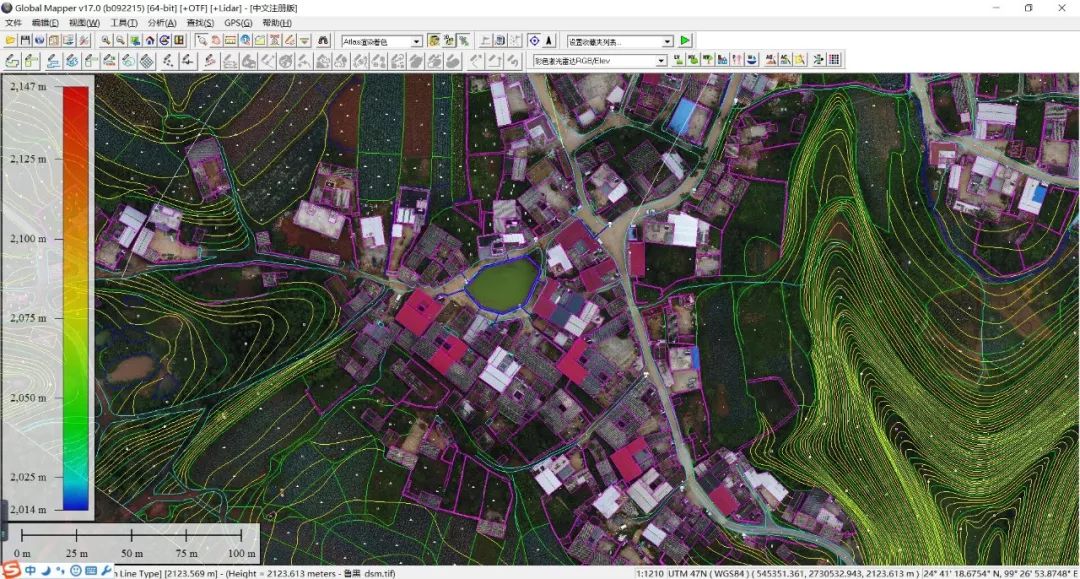Select the Zoom In magnifier tool
The image size is (1080, 579).
105,41
